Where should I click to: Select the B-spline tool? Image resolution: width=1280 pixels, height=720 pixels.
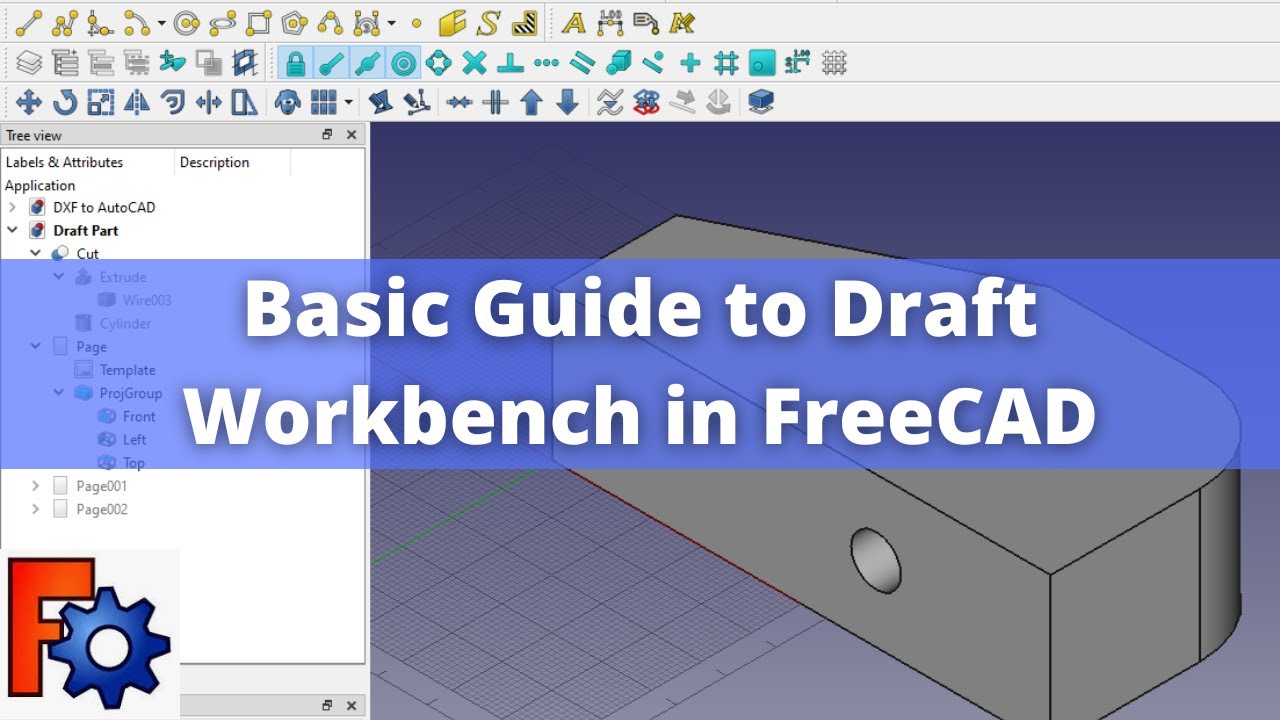pos(330,22)
